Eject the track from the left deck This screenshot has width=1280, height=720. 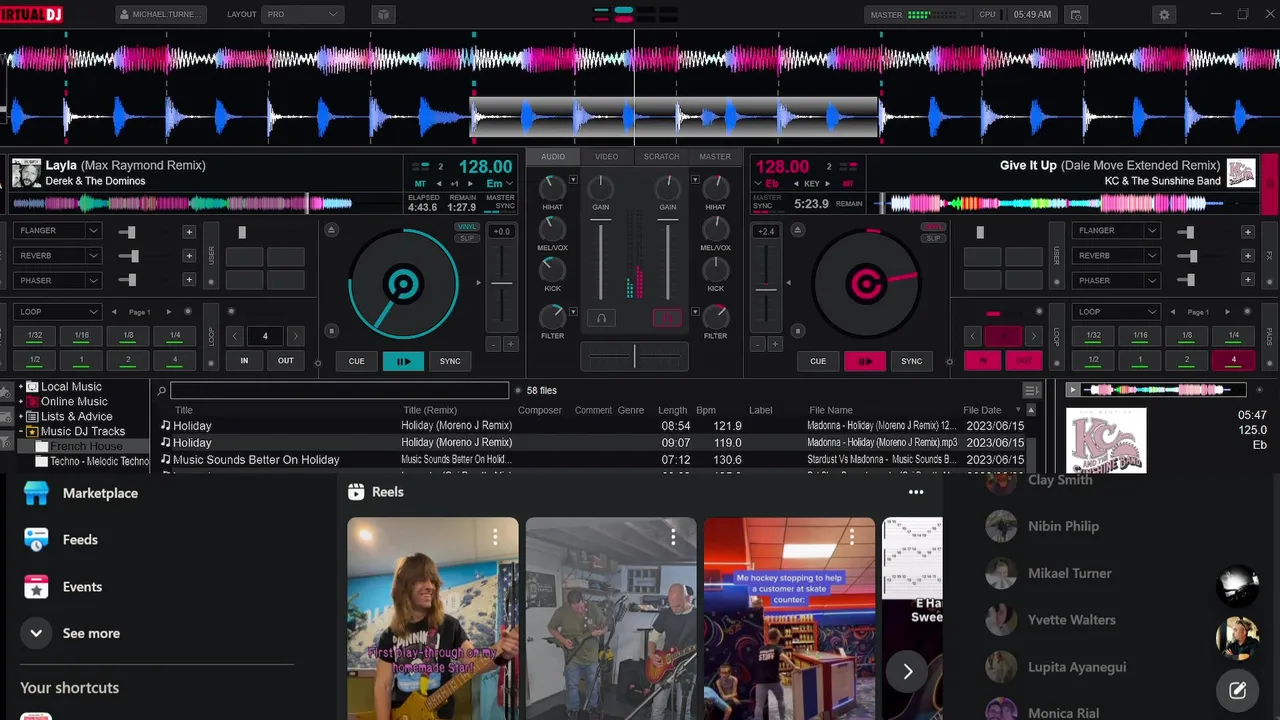(331, 230)
